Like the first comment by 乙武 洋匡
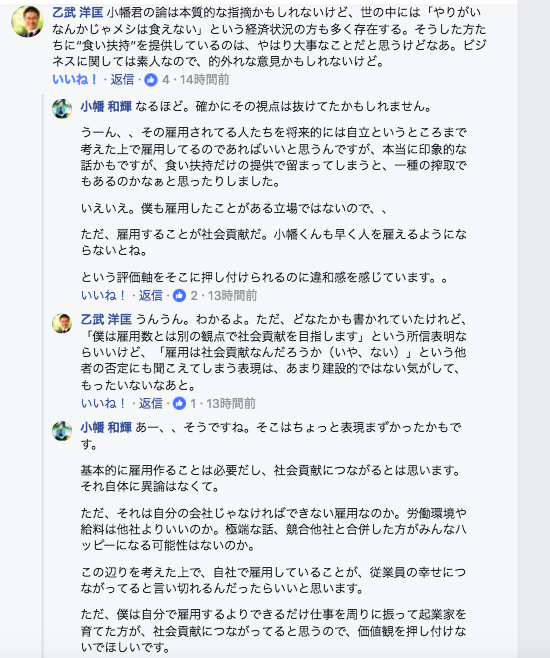550x658 pixels. click(75, 79)
